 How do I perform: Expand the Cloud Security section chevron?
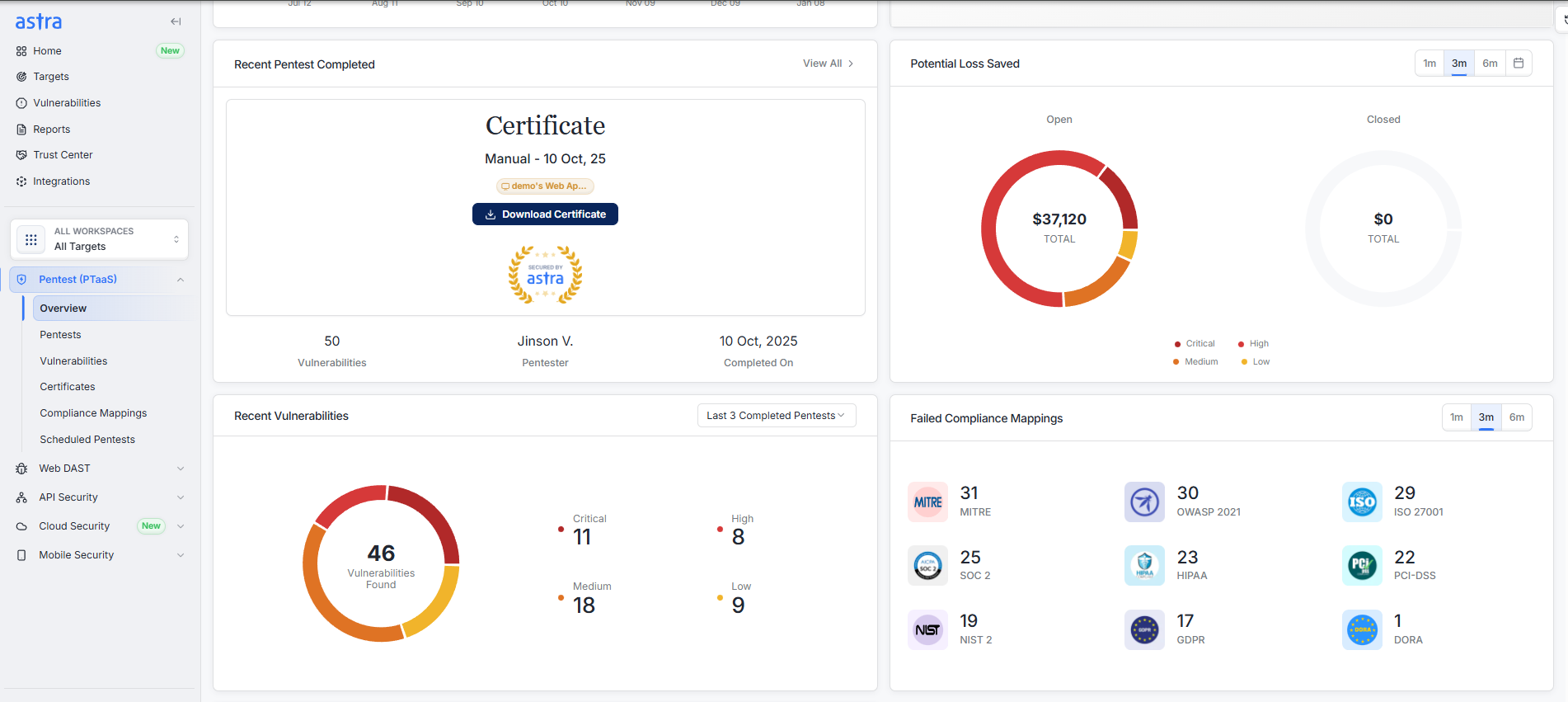[x=181, y=526]
